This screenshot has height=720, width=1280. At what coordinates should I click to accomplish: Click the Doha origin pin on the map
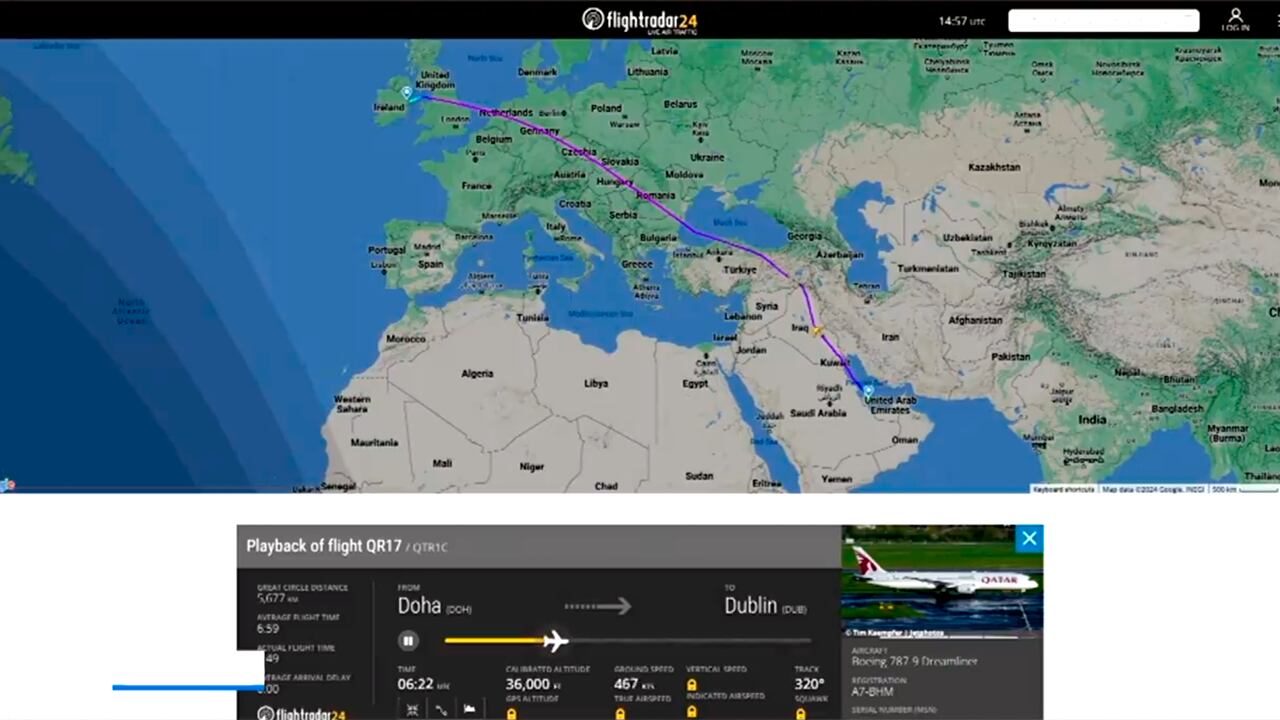pos(868,391)
